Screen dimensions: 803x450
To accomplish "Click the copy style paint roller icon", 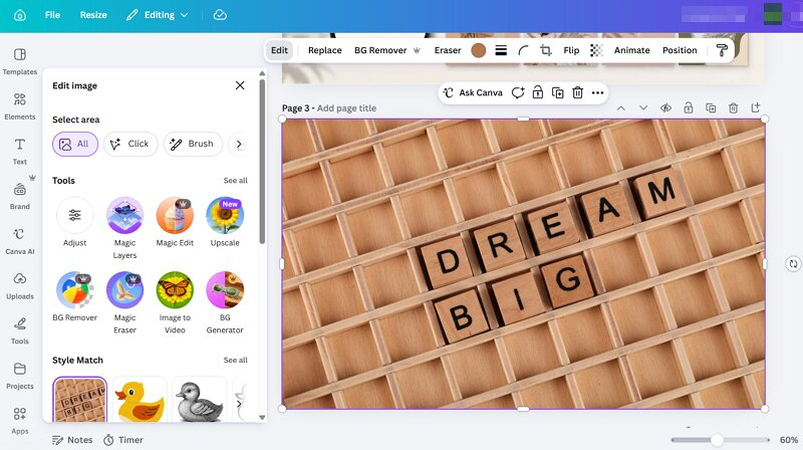I will [722, 50].
